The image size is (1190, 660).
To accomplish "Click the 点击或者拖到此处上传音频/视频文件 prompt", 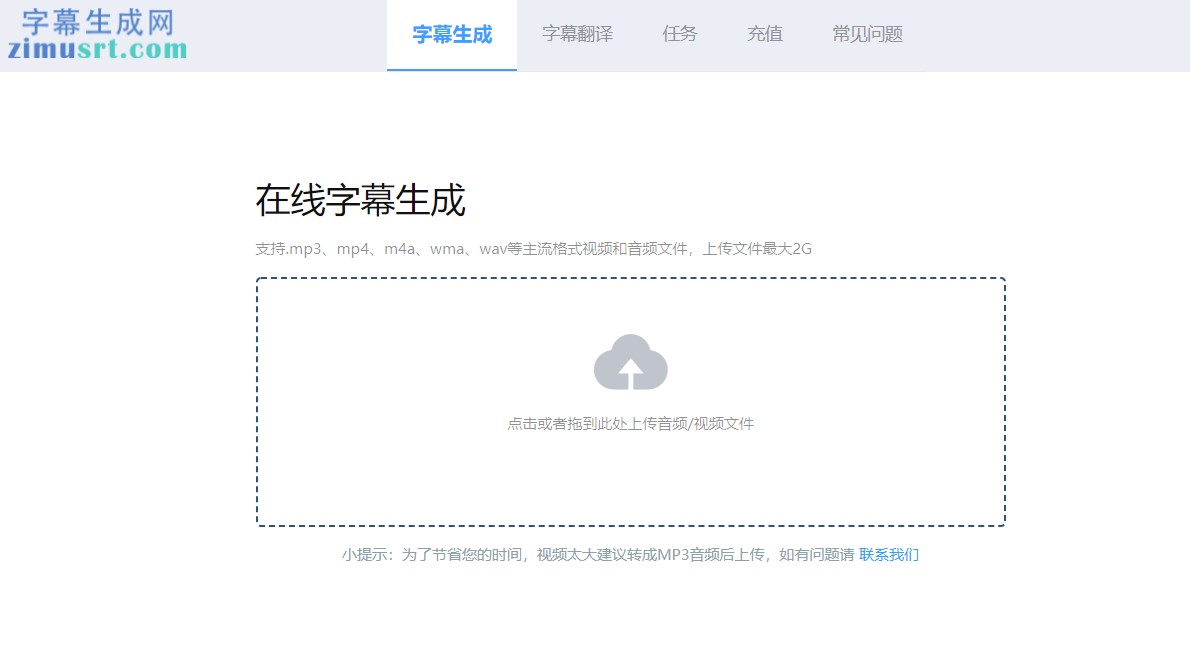I will tap(630, 424).
